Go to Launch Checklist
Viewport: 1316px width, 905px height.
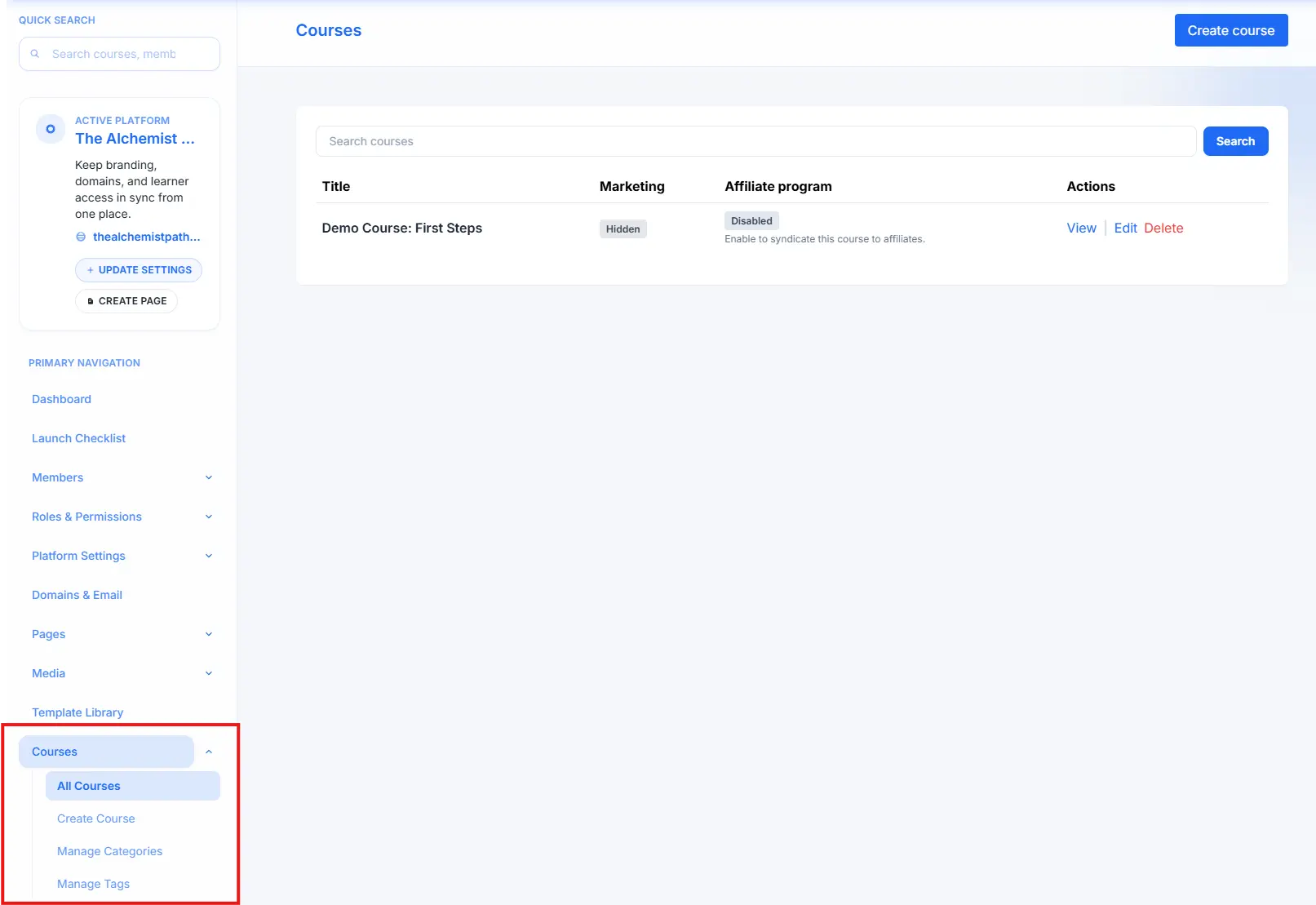click(78, 438)
